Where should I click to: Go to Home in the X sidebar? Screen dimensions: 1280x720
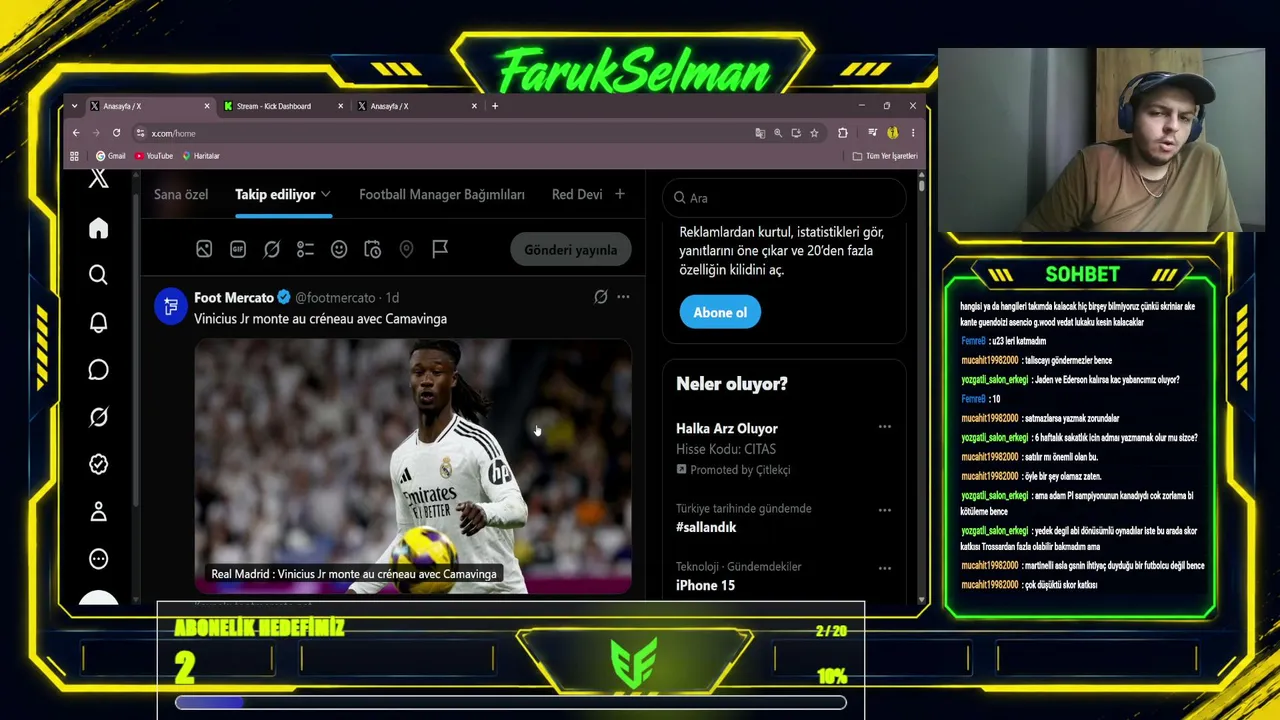(x=98, y=228)
